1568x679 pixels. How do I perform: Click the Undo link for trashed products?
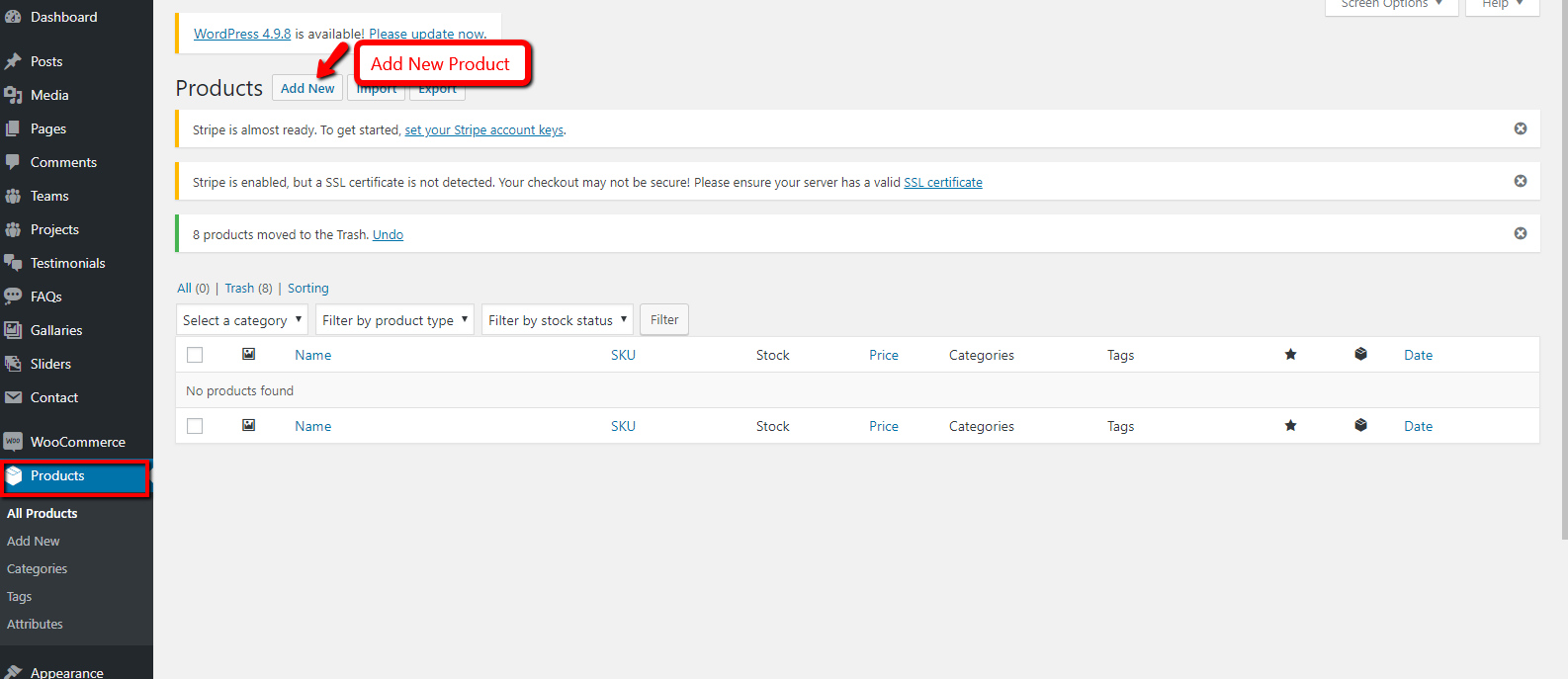click(388, 235)
